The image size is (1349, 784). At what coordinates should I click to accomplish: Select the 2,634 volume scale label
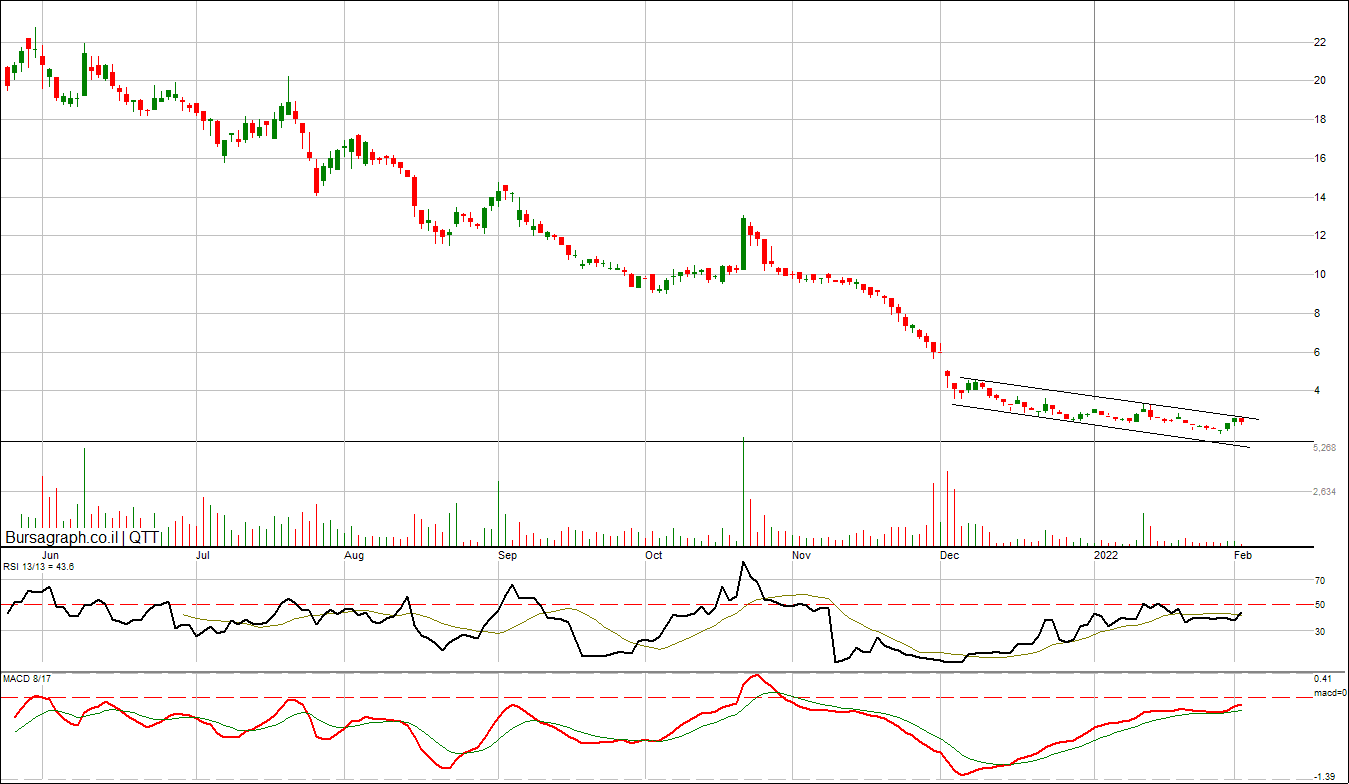click(1324, 492)
